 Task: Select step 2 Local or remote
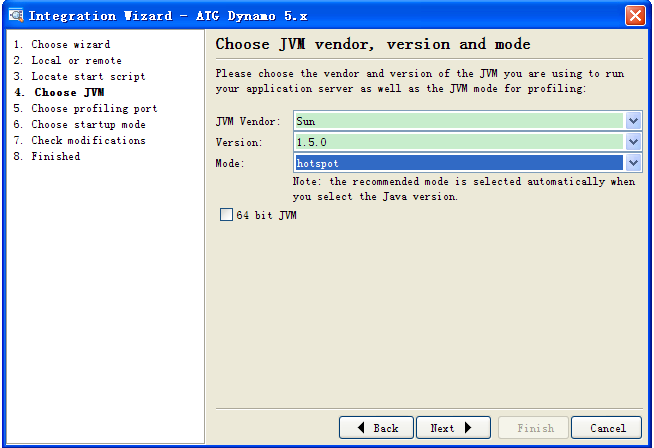coord(68,60)
